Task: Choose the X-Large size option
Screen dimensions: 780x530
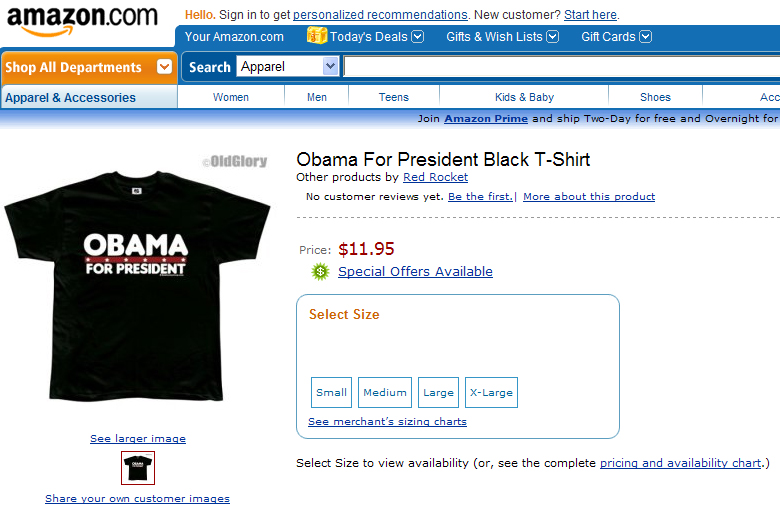Action: coord(491,392)
